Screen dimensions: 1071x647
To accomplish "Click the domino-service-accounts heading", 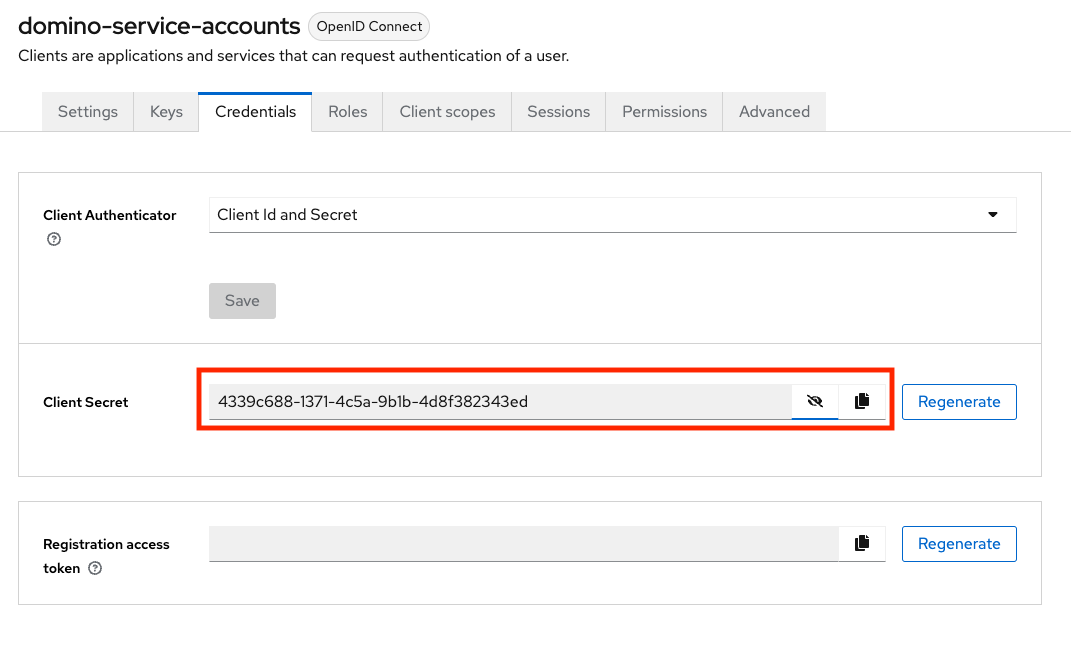I will (159, 26).
